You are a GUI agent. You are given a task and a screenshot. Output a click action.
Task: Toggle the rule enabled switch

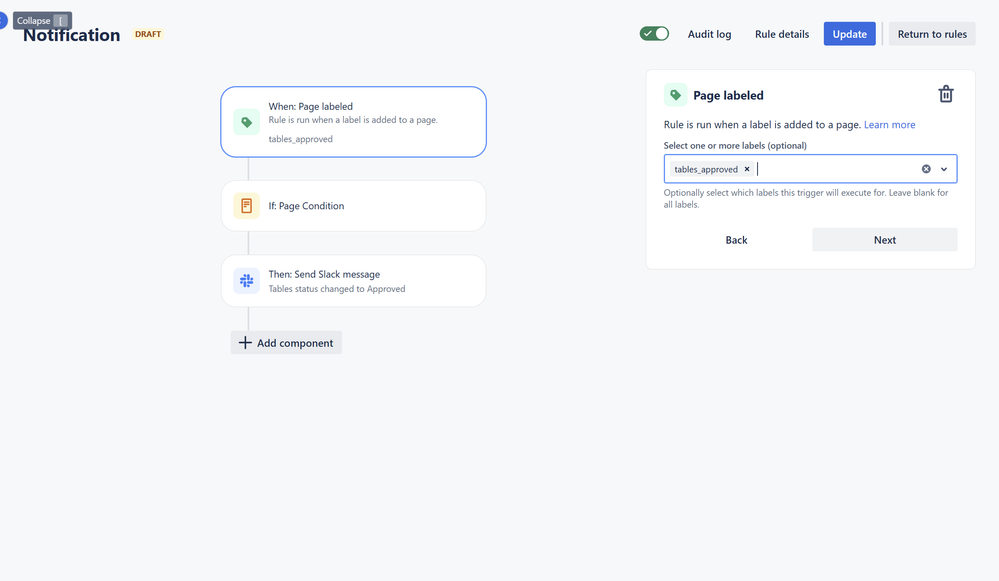tap(654, 34)
